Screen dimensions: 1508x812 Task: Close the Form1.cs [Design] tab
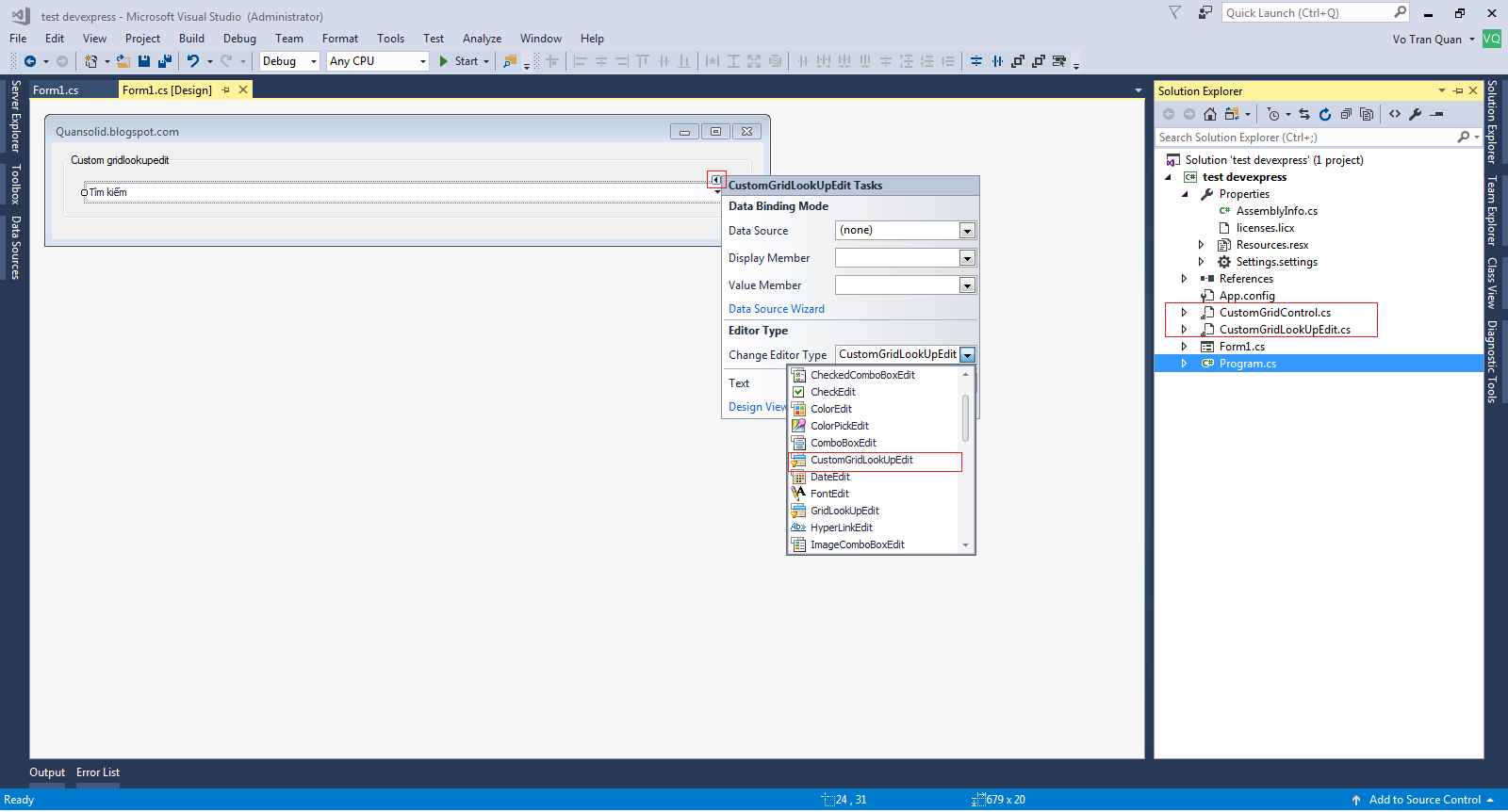point(243,90)
